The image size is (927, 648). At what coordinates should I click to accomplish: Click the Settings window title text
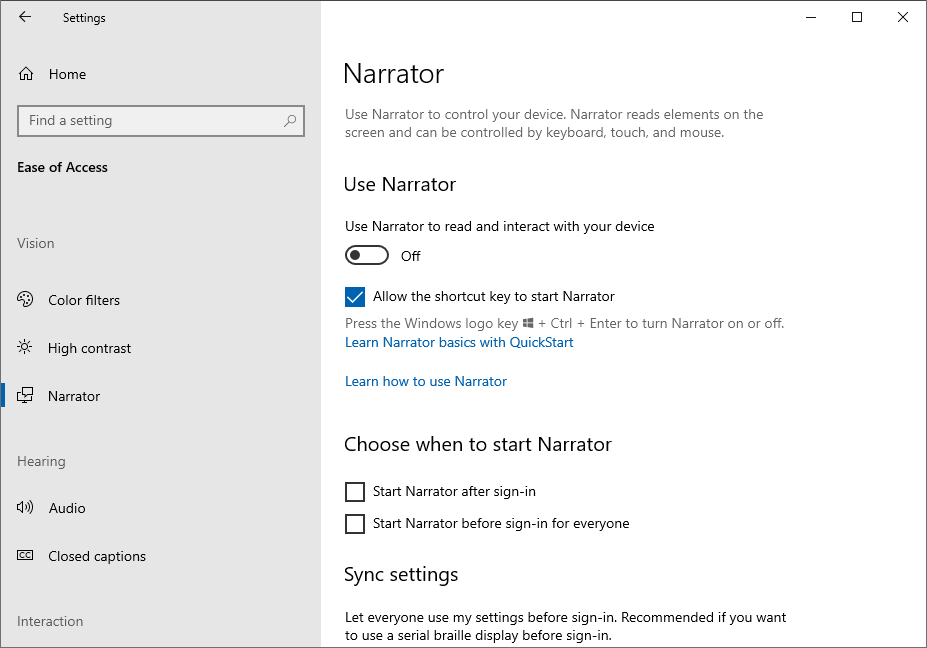click(84, 18)
